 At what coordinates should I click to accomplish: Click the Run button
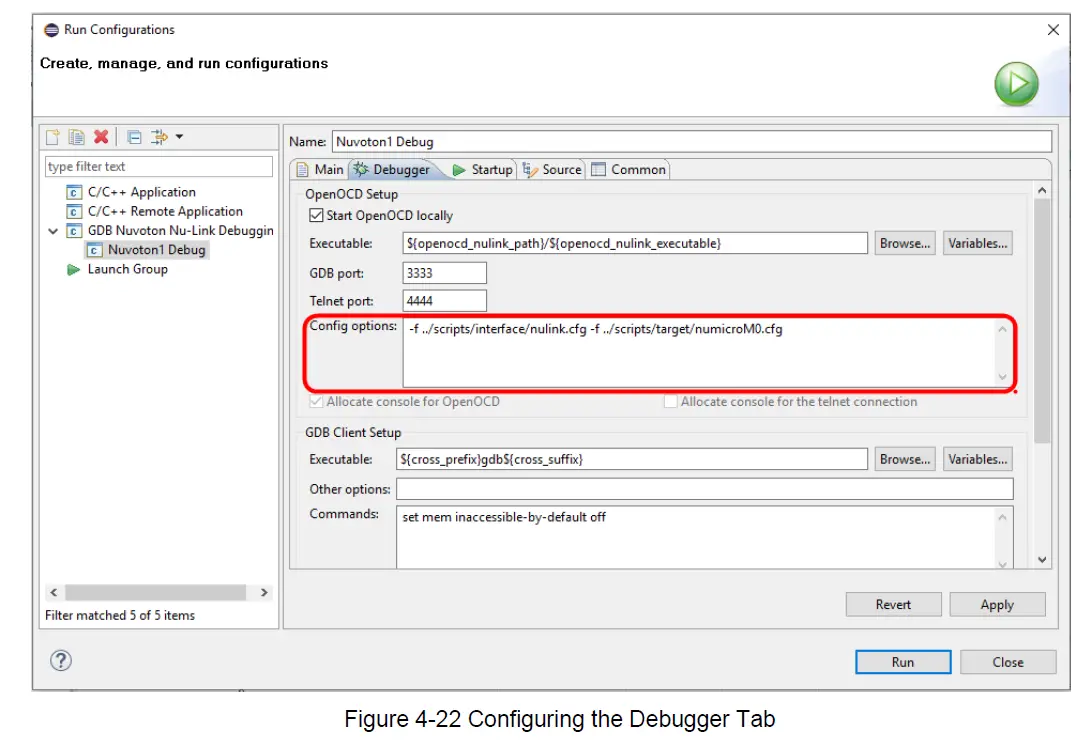click(903, 662)
